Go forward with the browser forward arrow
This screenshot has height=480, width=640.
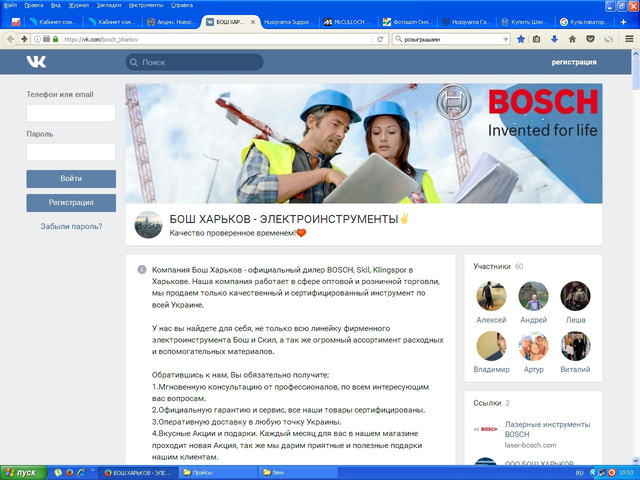[x=24, y=39]
